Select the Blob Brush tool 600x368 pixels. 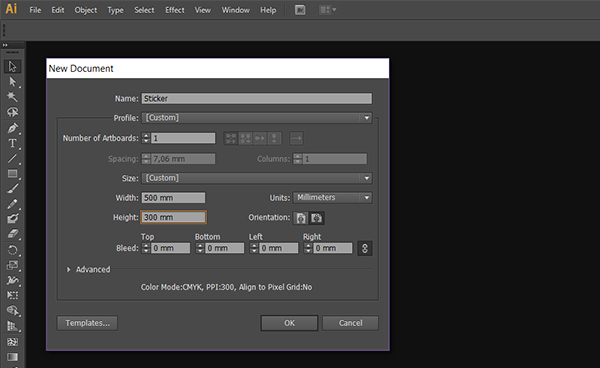[12, 219]
